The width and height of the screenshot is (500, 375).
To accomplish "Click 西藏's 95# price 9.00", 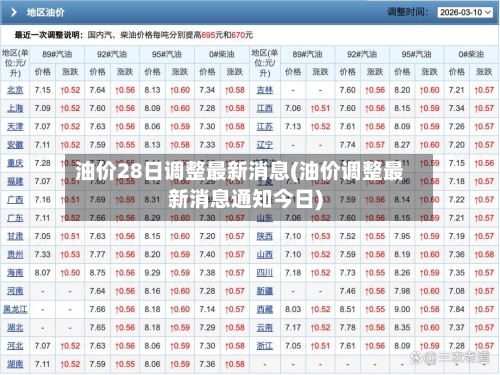I will click(x=402, y=309).
